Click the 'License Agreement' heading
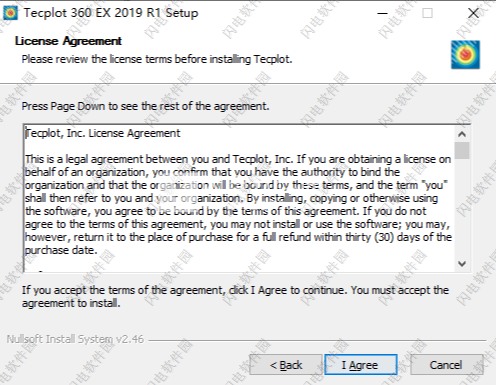The image size is (496, 385). [x=68, y=41]
